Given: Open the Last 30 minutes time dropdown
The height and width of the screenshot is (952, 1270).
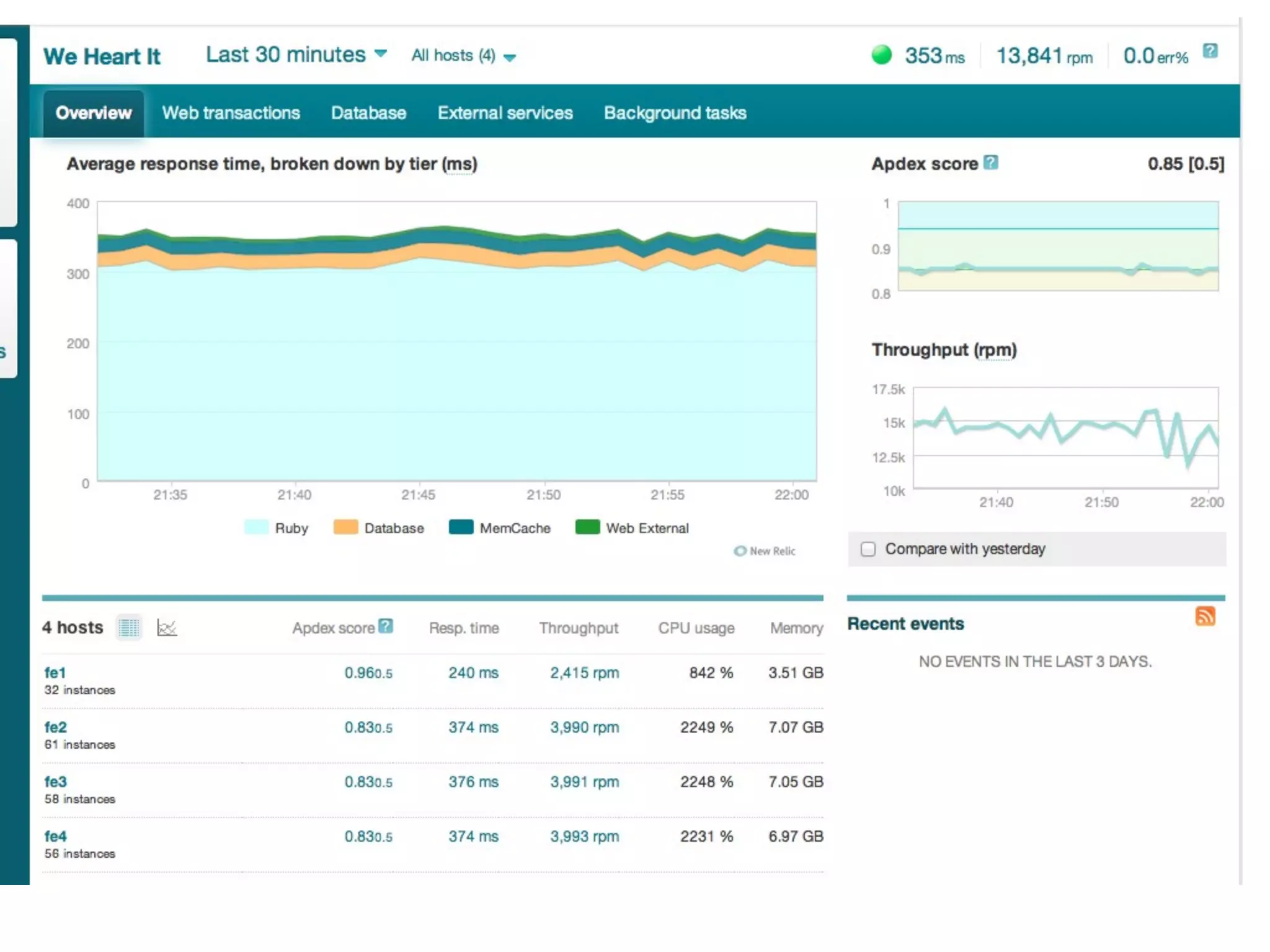Looking at the screenshot, I should pos(296,55).
